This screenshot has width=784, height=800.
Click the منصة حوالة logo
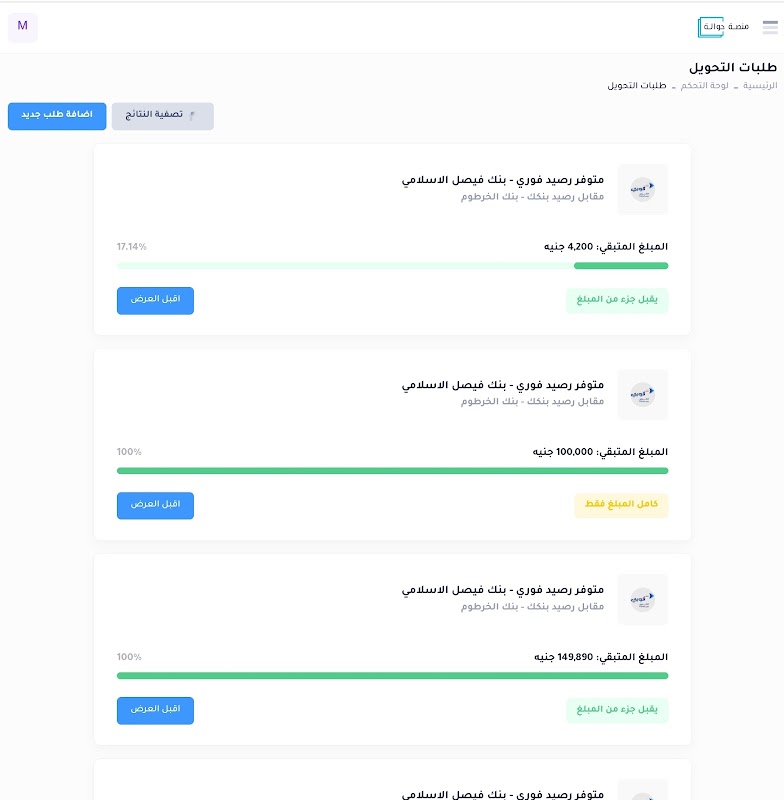point(723,27)
